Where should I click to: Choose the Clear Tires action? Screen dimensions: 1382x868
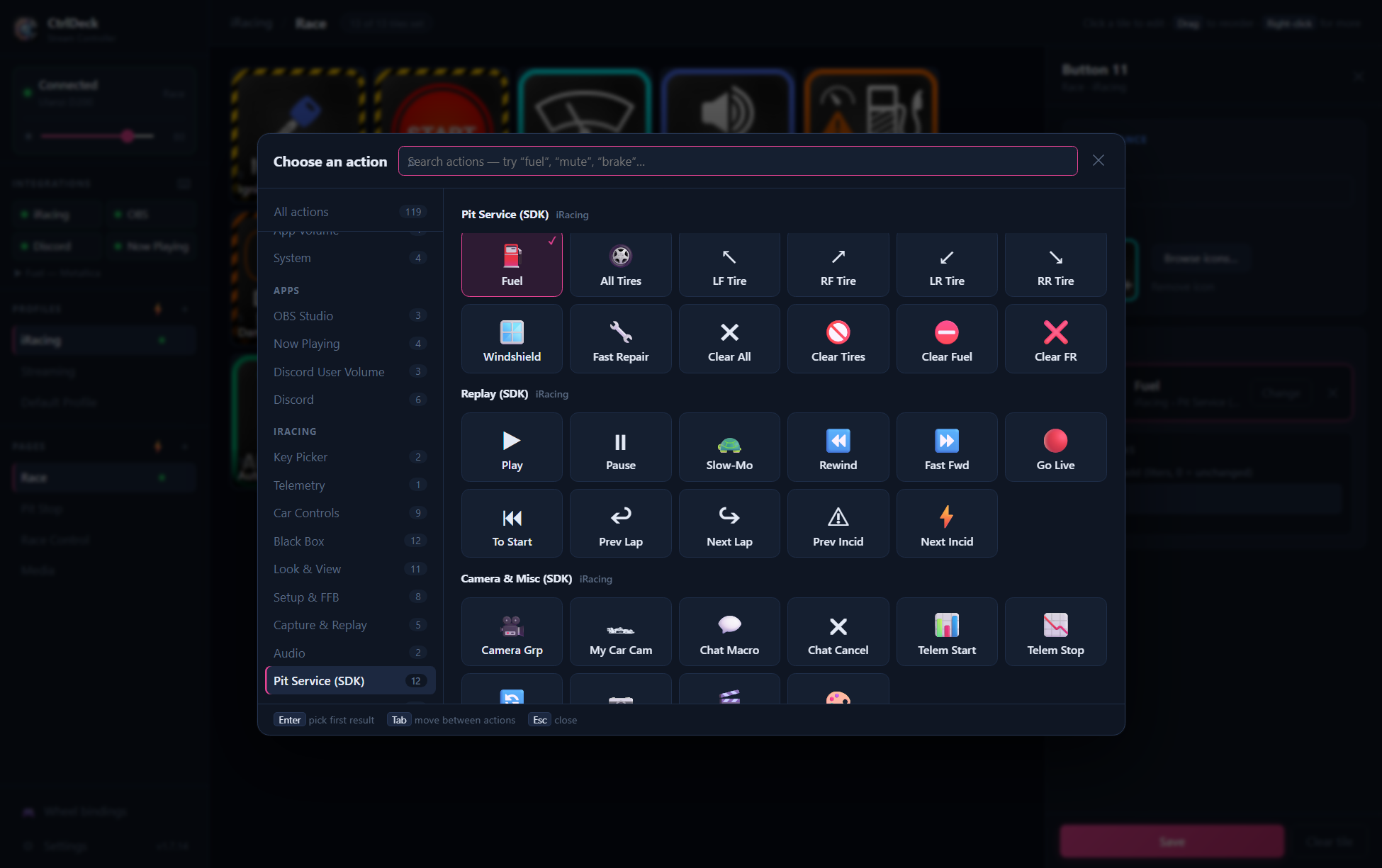pyautogui.click(x=838, y=339)
